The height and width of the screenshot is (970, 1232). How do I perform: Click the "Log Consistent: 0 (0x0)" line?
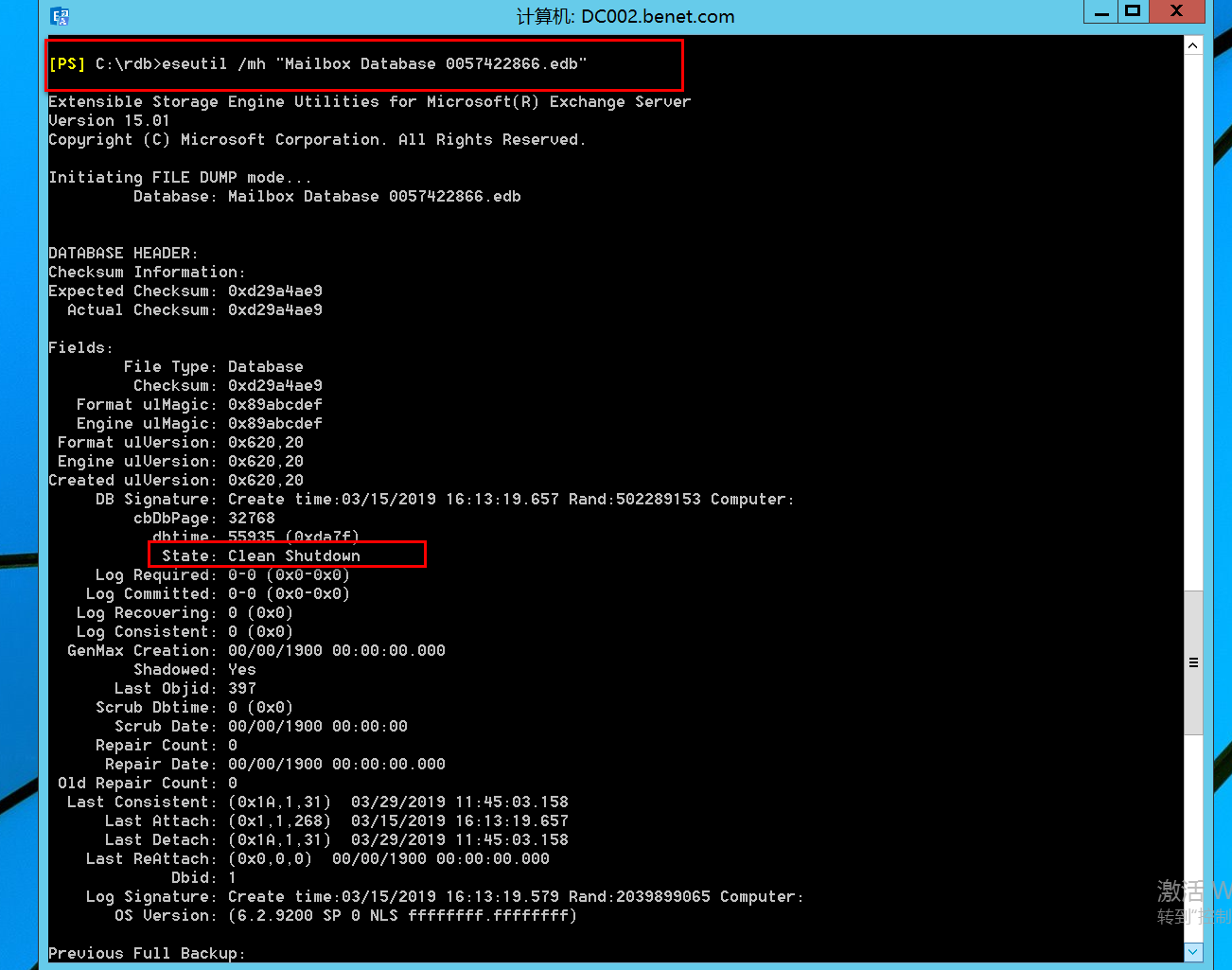185,631
